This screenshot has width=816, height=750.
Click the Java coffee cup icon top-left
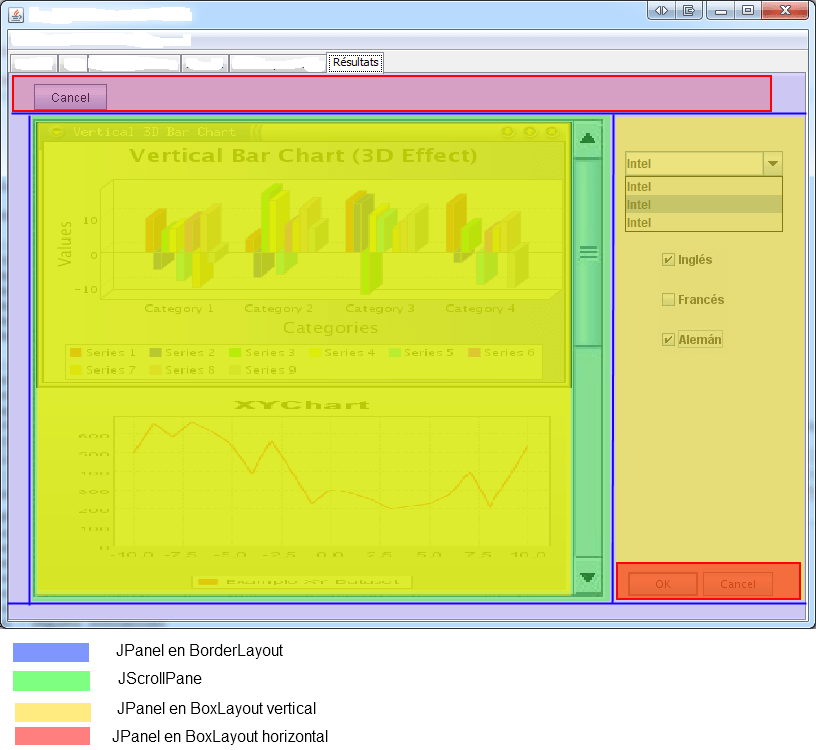click(x=14, y=13)
